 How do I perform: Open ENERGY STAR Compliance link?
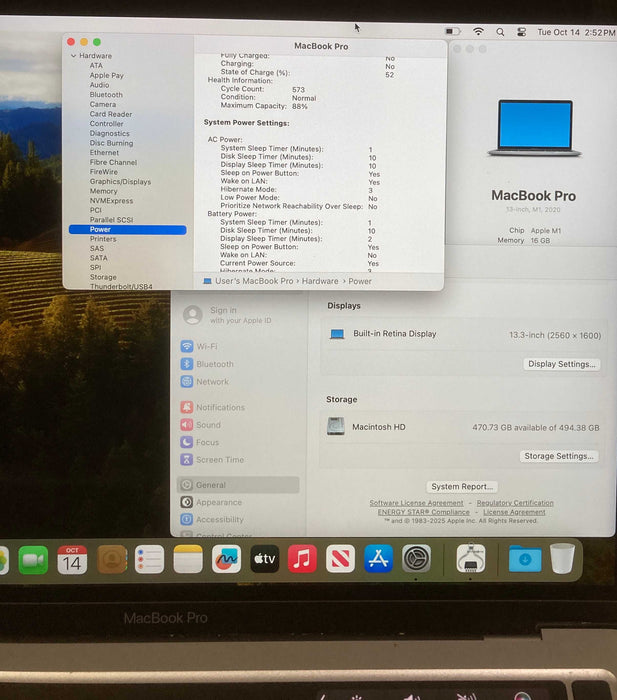click(424, 512)
